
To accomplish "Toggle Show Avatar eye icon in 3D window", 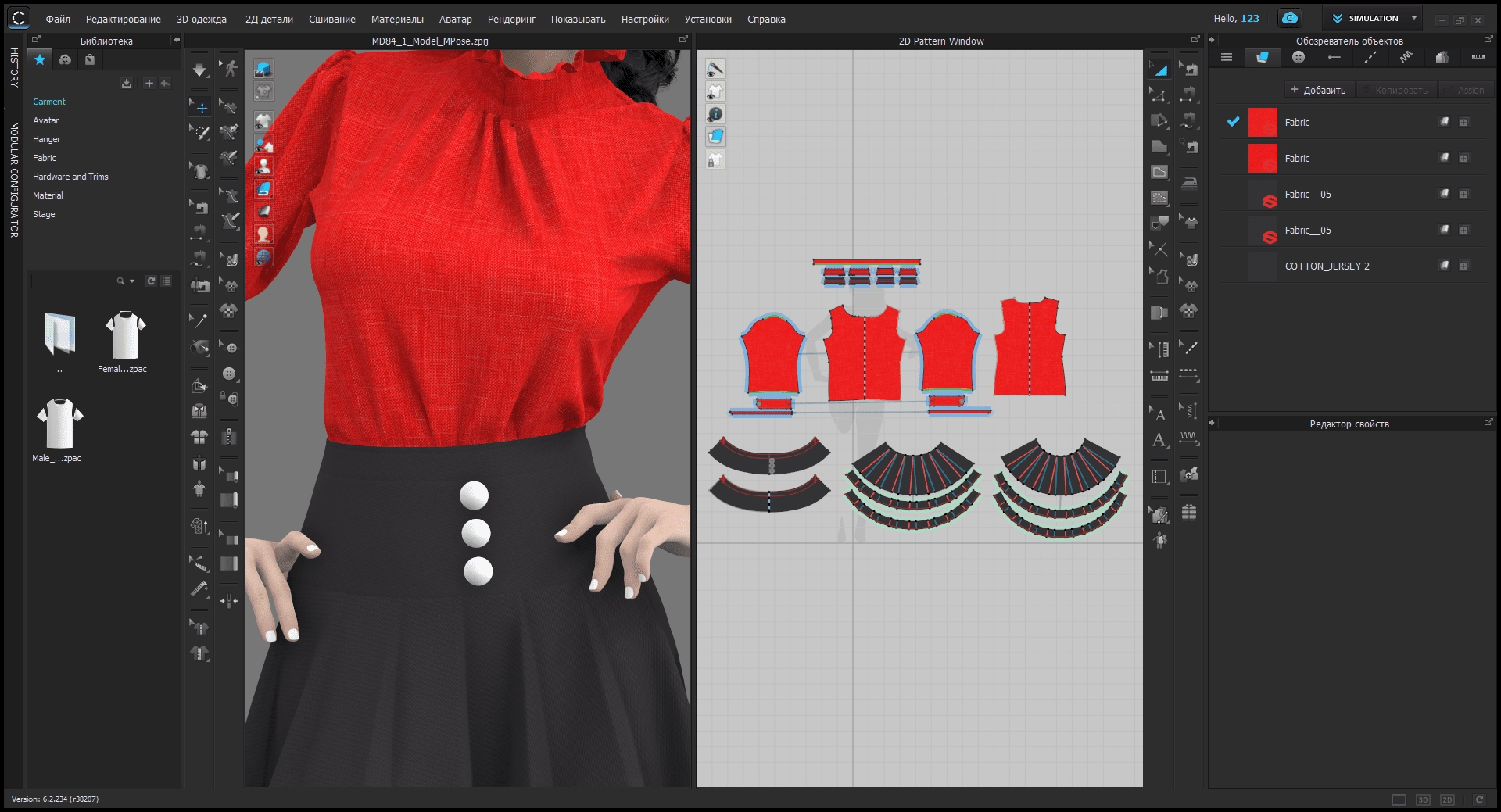I will (263, 166).
